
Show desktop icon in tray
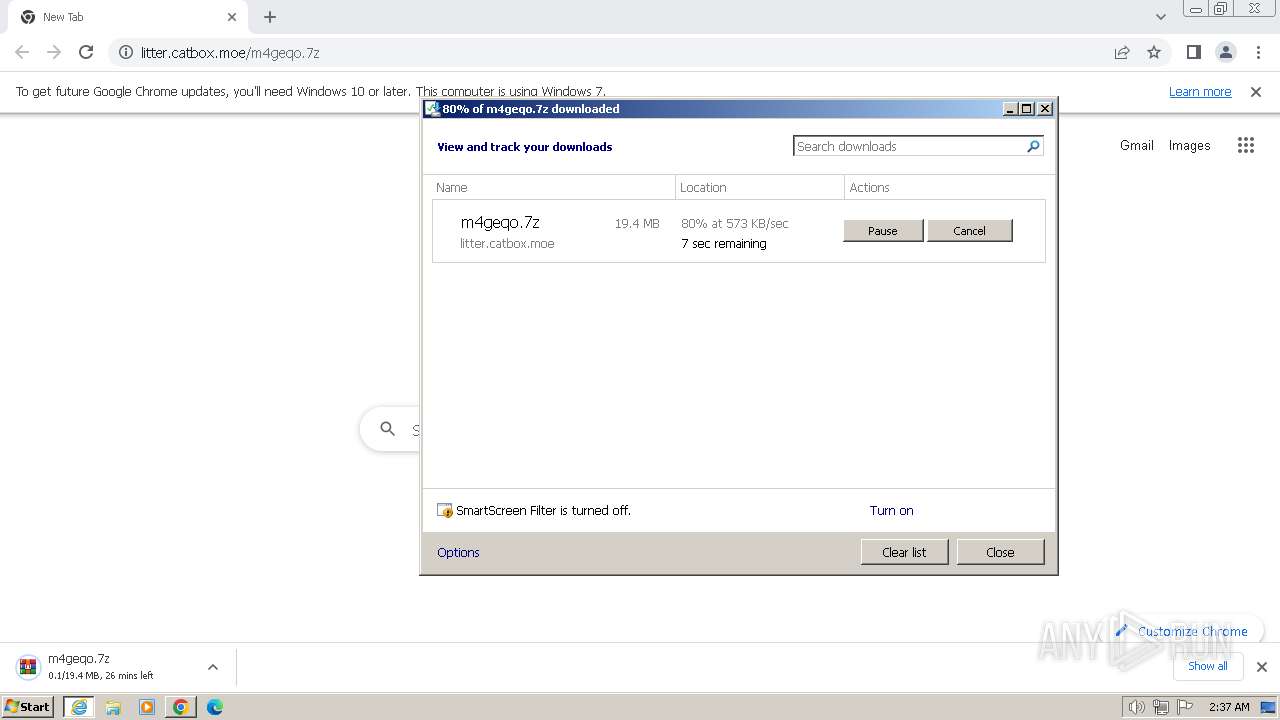pos(1268,707)
